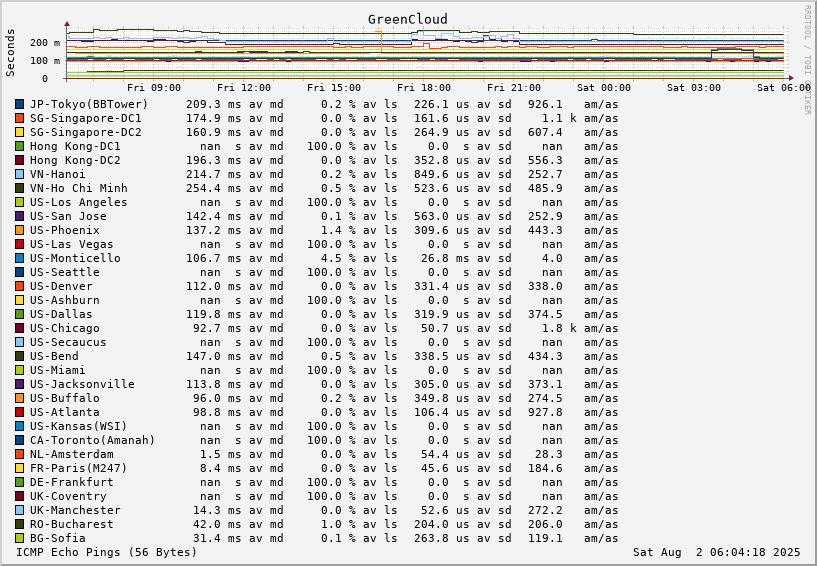Screen dimensions: 817x566
Task: Select the US-Seattle label
Action: (65, 272)
